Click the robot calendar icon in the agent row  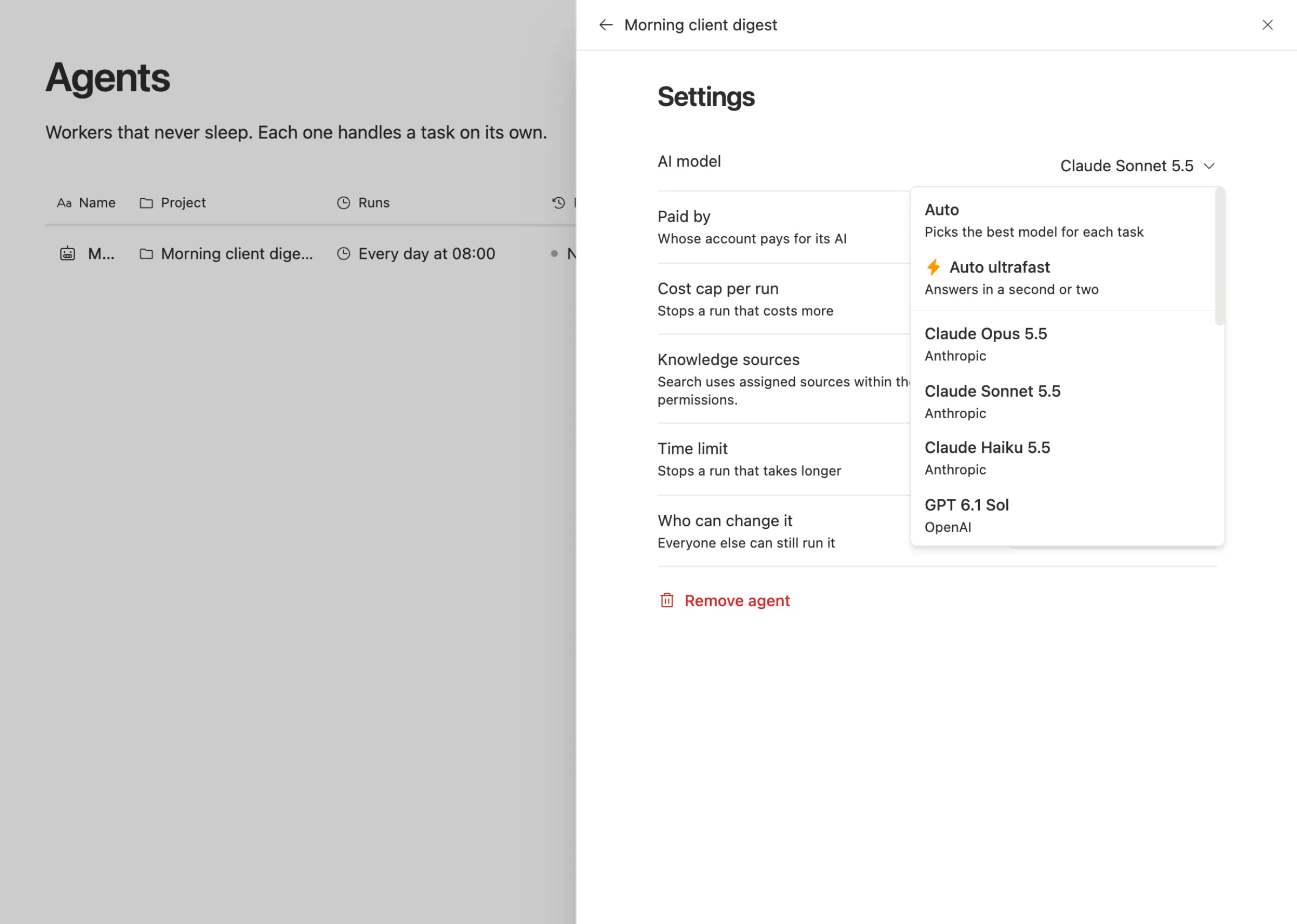tap(68, 253)
